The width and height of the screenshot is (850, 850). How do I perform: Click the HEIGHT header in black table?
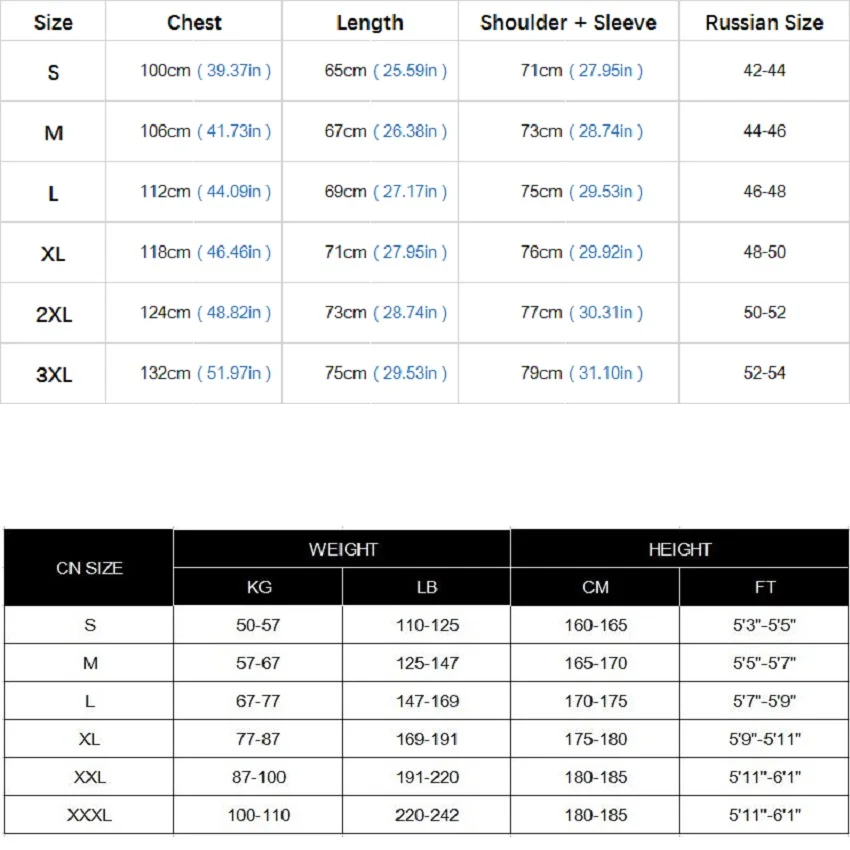679,549
